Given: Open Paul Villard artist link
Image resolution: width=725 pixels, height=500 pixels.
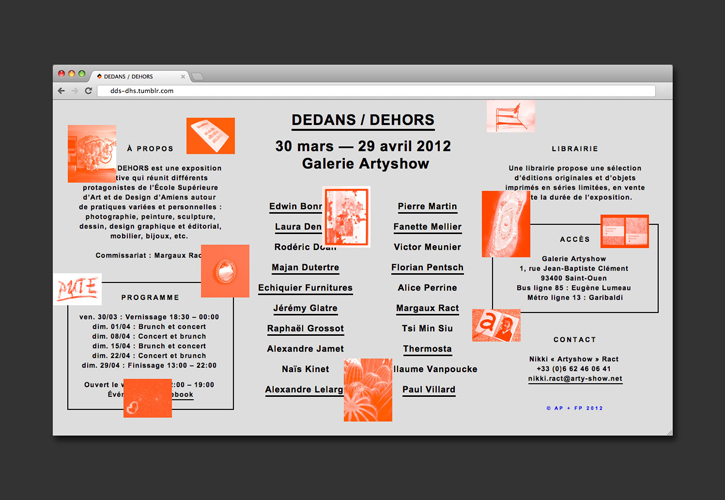Looking at the screenshot, I should [429, 390].
